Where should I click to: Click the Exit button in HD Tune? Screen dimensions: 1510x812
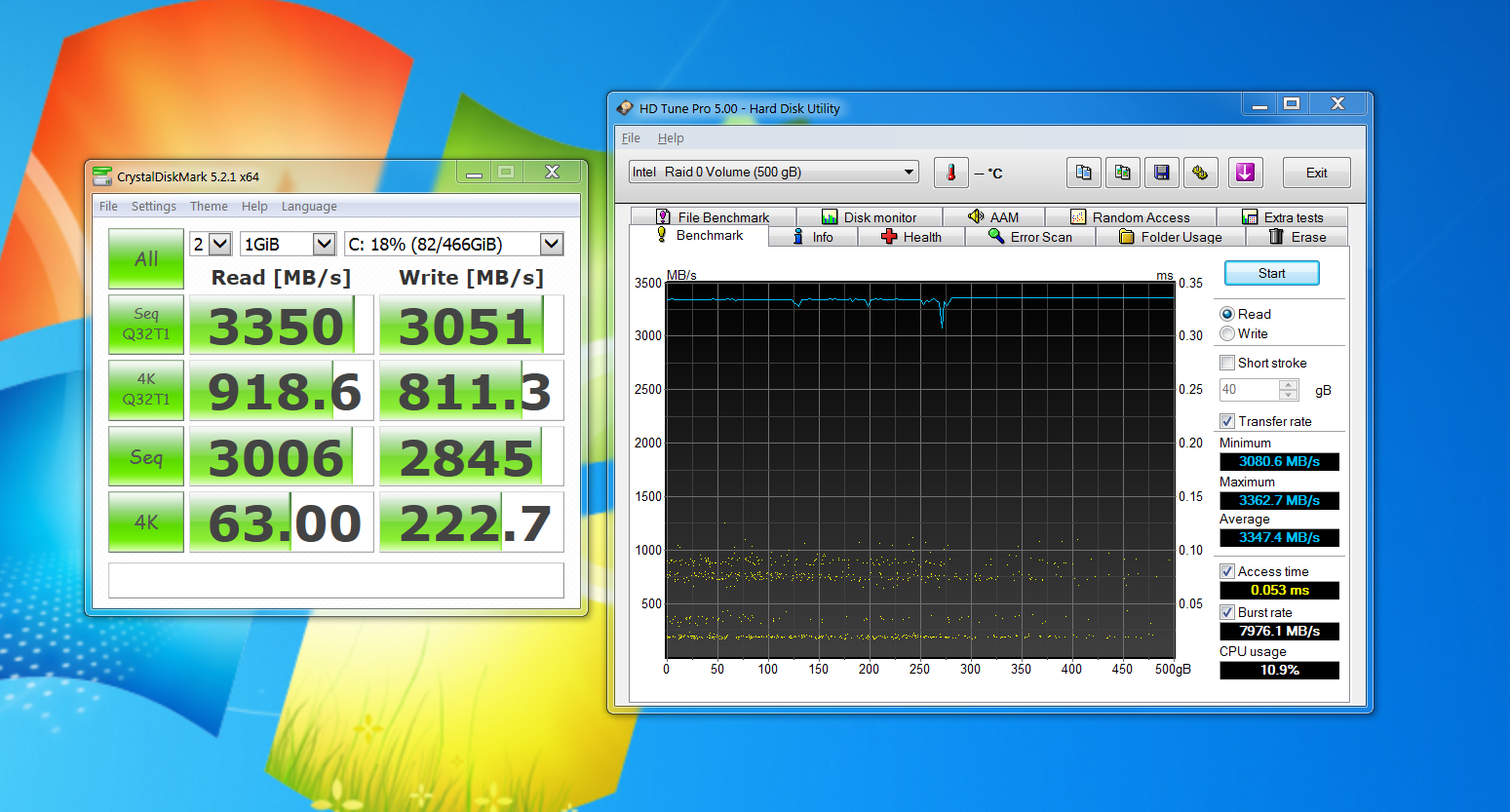click(1317, 173)
